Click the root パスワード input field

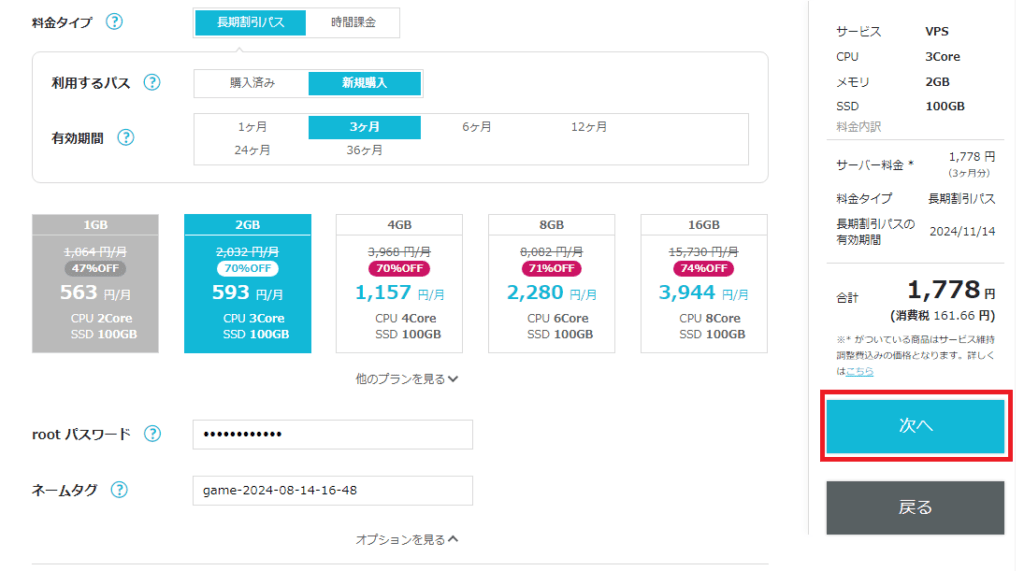(332, 434)
